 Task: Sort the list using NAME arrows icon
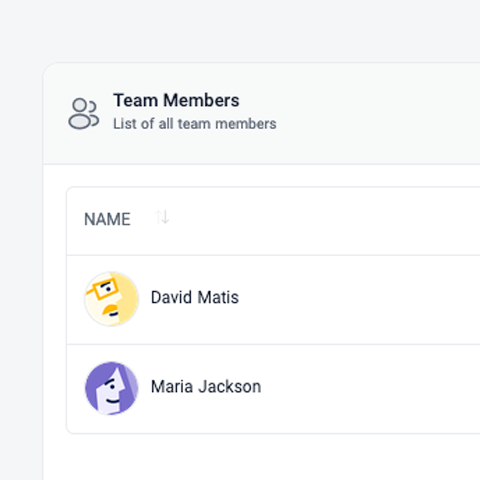[162, 217]
